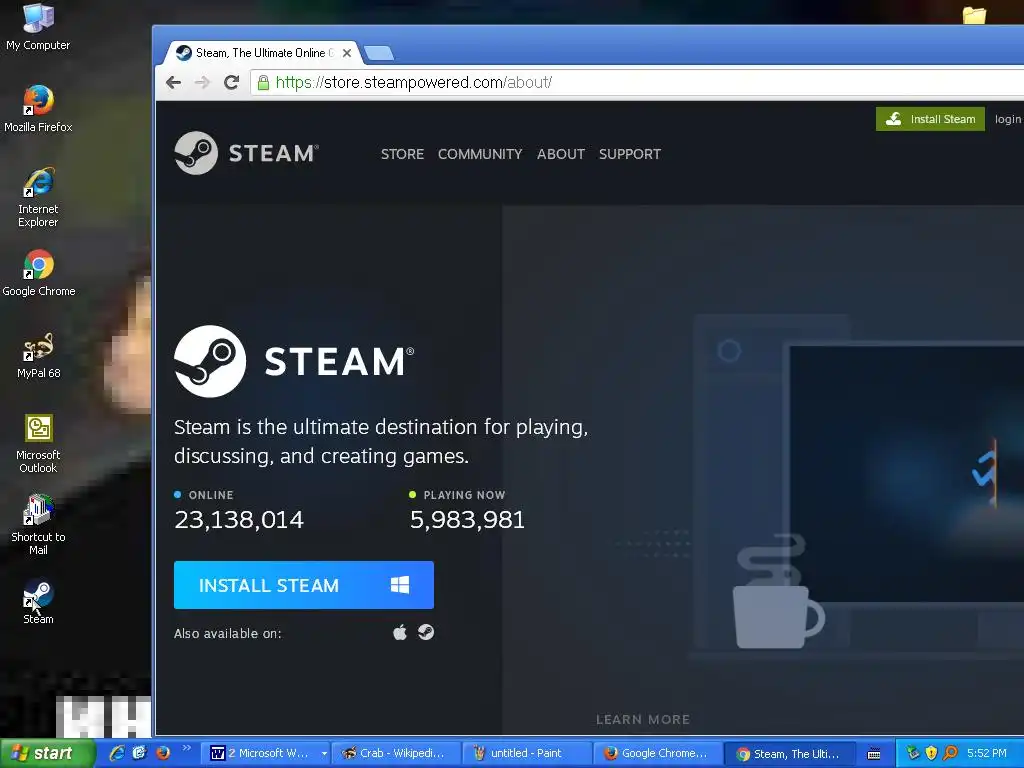Reload the Steam page
Image resolution: width=1024 pixels, height=768 pixels.
tap(231, 82)
